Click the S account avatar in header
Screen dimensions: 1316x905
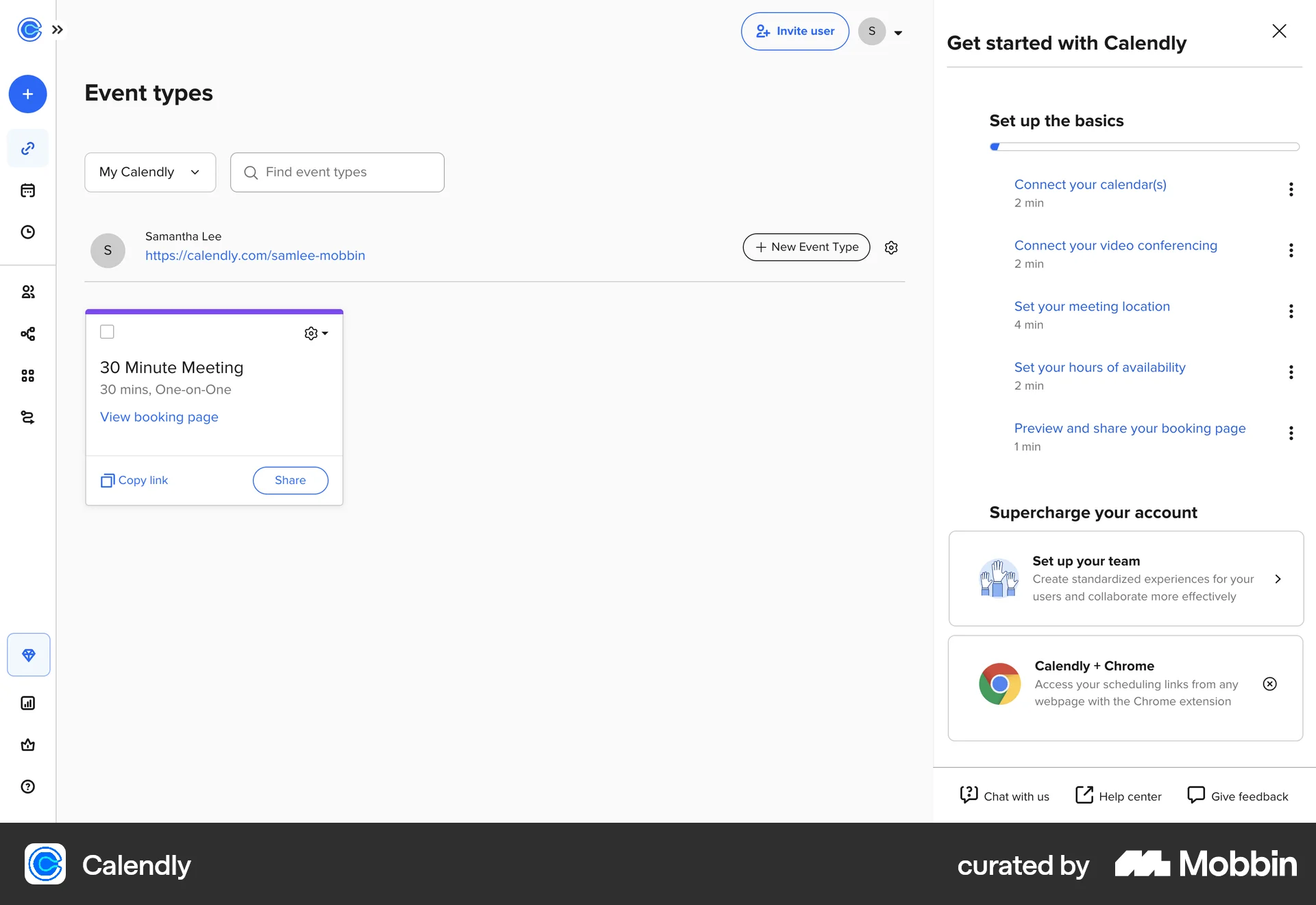click(x=872, y=31)
